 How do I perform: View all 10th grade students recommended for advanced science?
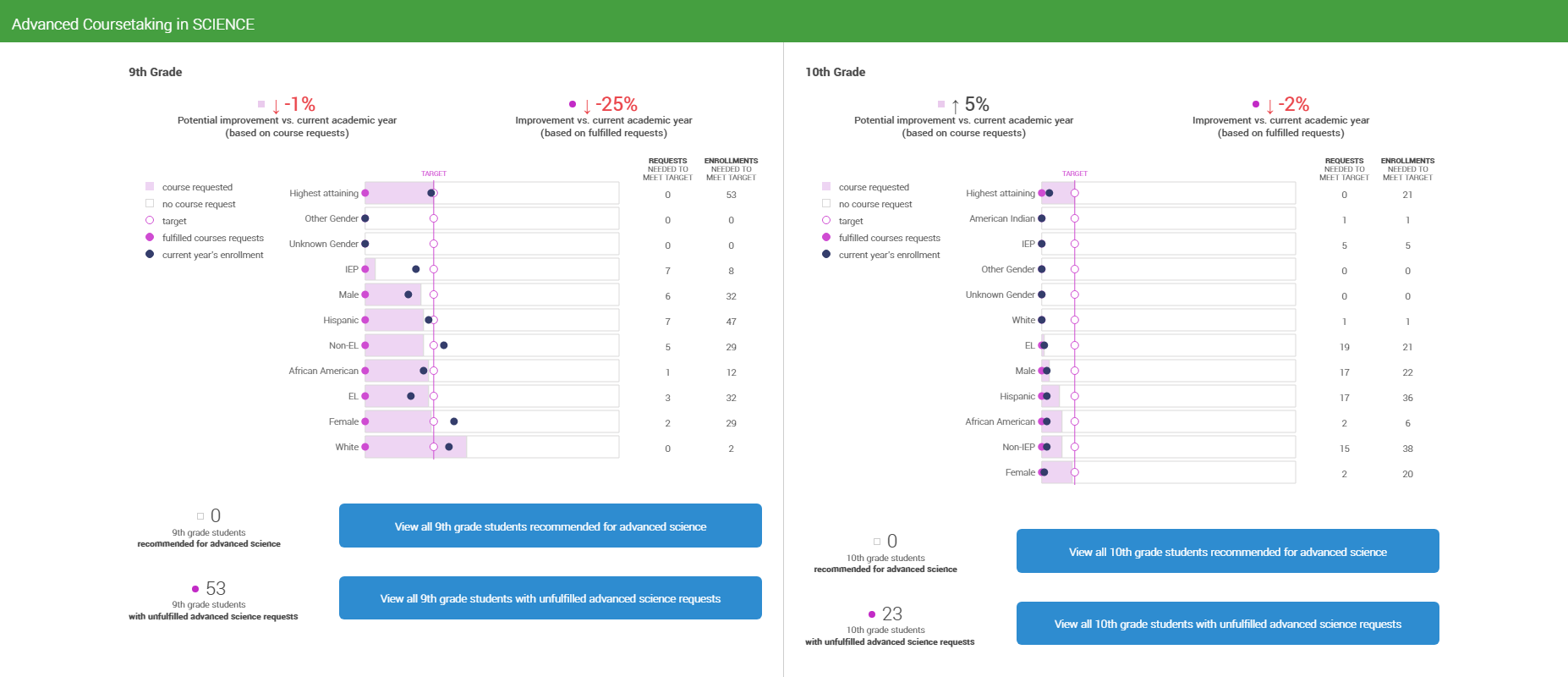pos(1227,552)
